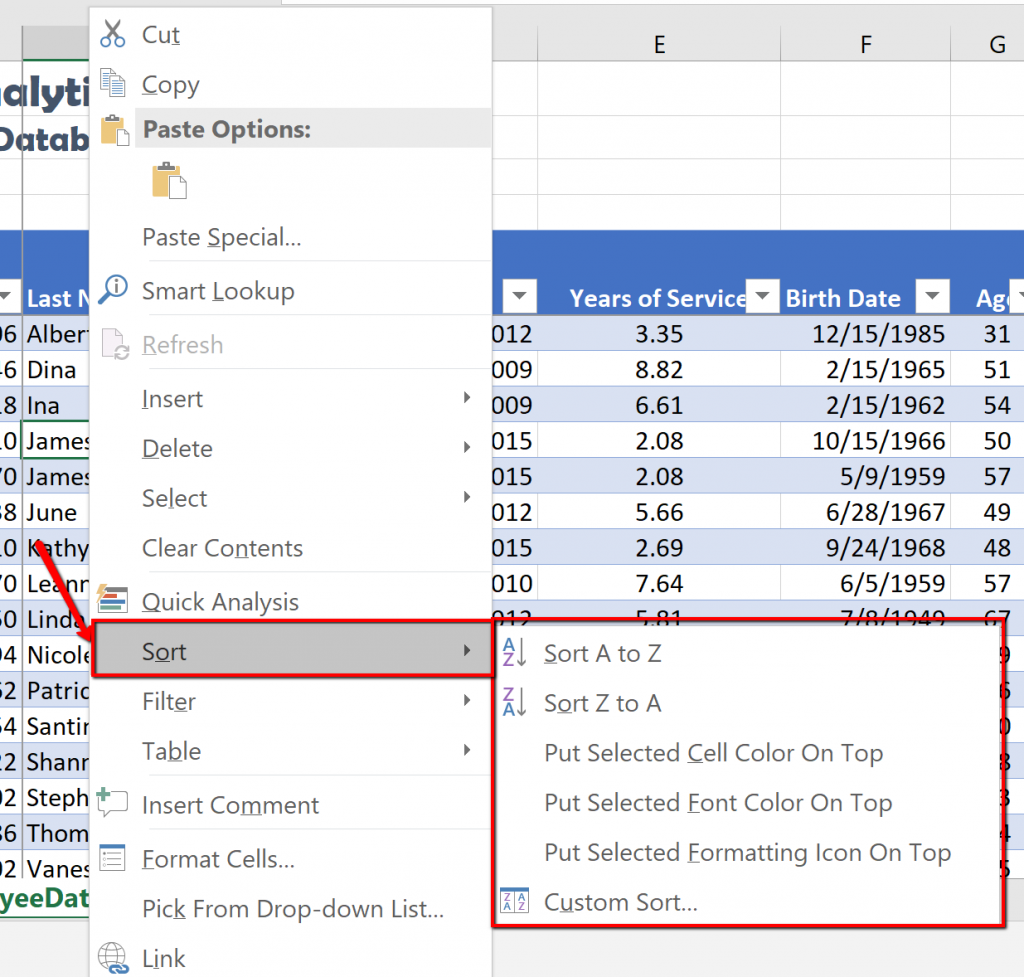Screen dimensions: 1024x977
Task: Click the Insert Comment icon
Action: [x=113, y=800]
